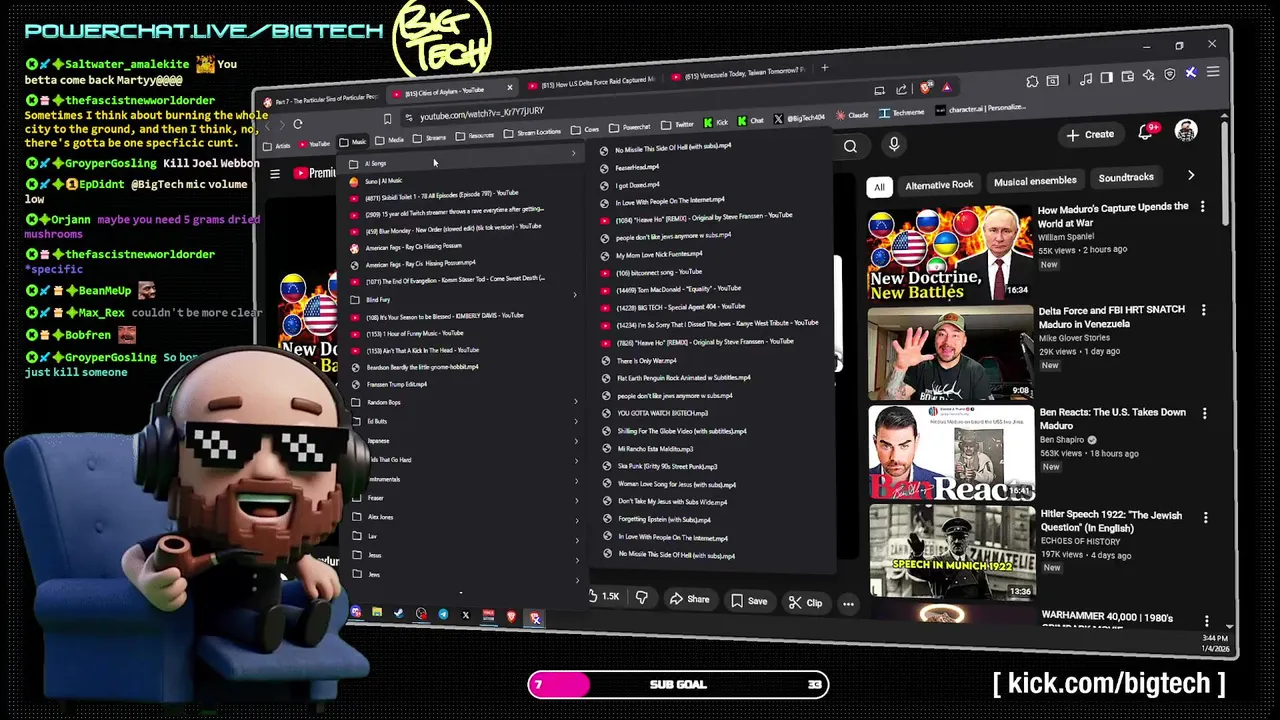Open a new browser tab with the plus button
This screenshot has width=1280, height=720.
click(824, 68)
